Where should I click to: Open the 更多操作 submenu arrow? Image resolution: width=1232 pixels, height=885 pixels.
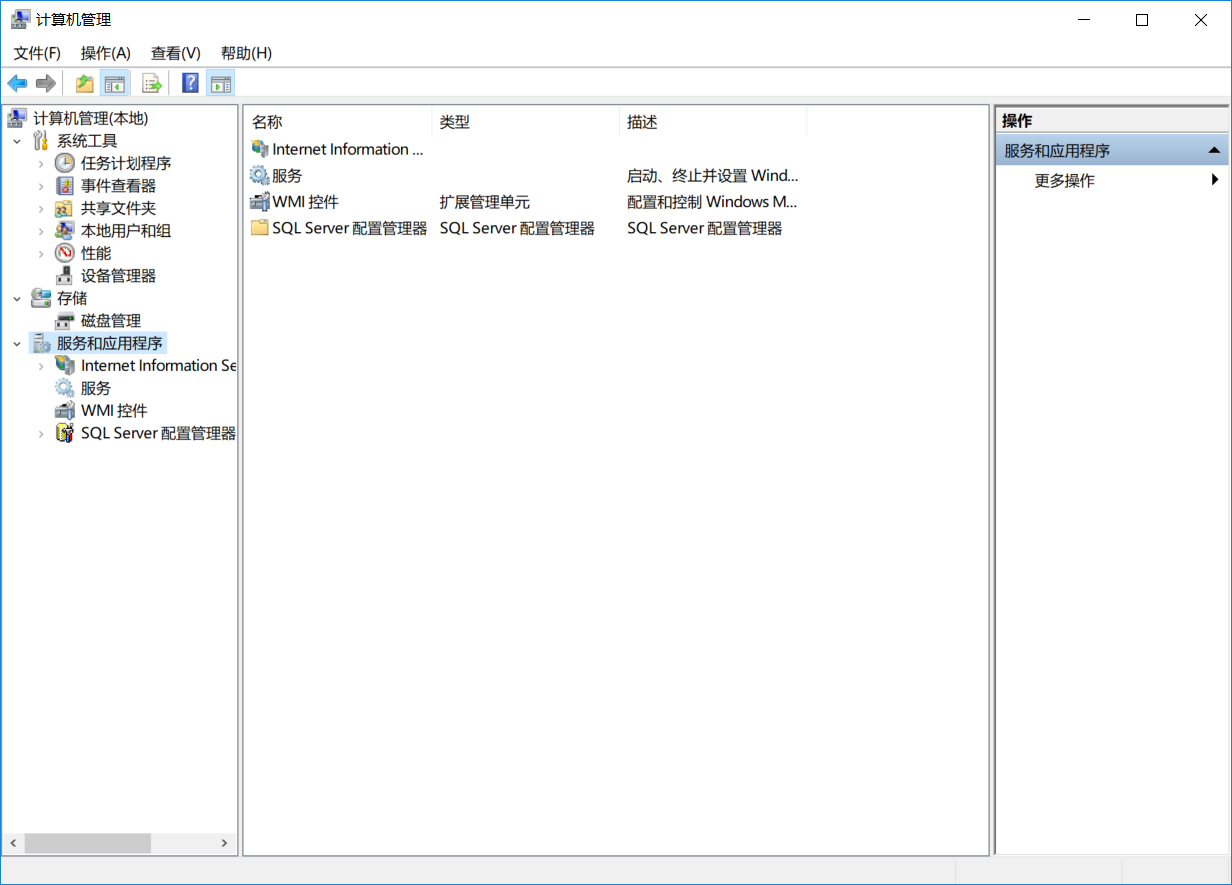pos(1215,180)
